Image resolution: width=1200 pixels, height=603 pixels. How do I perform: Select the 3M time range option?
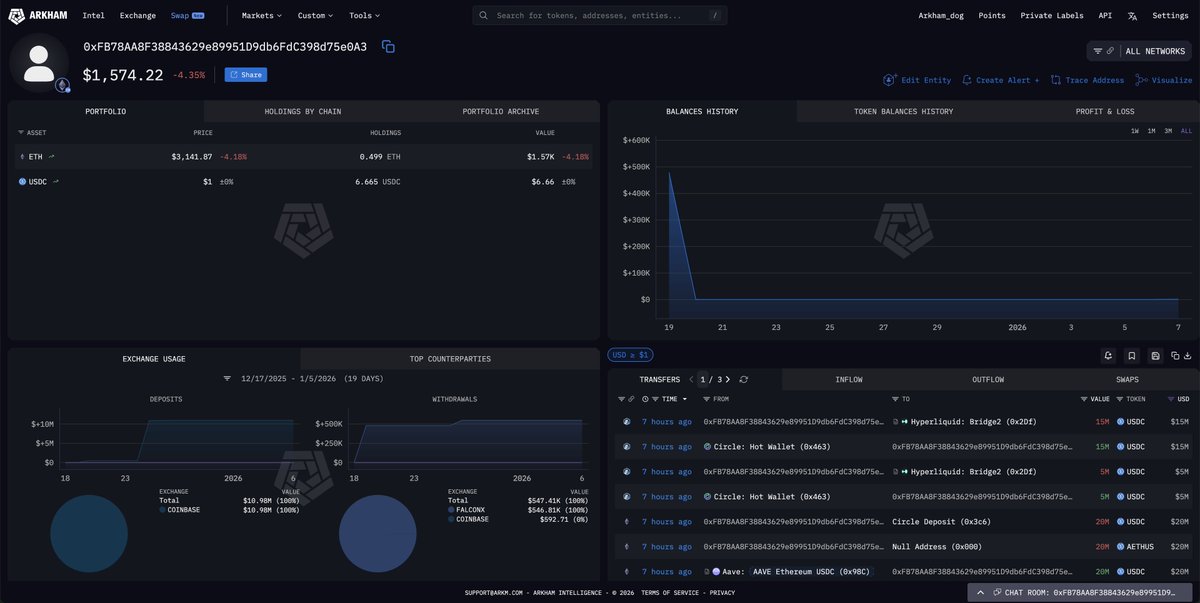pos(1168,131)
